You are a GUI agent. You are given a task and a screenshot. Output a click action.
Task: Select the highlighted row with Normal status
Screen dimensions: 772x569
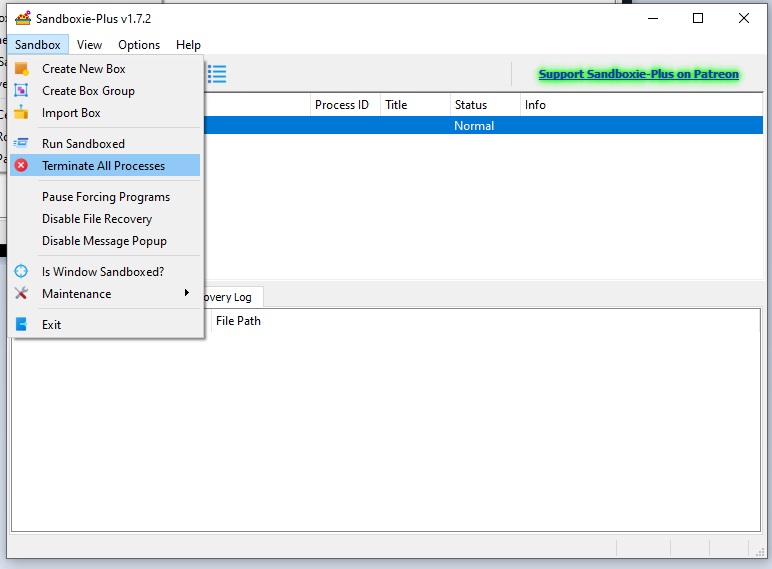pyautogui.click(x=483, y=125)
